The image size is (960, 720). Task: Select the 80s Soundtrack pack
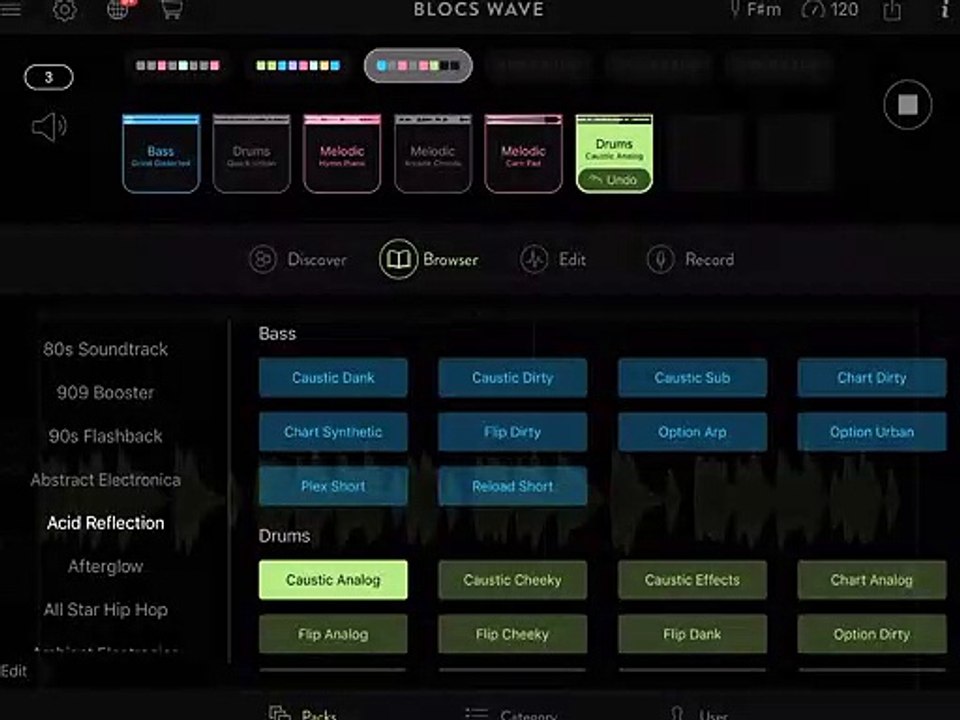pyautogui.click(x=105, y=349)
